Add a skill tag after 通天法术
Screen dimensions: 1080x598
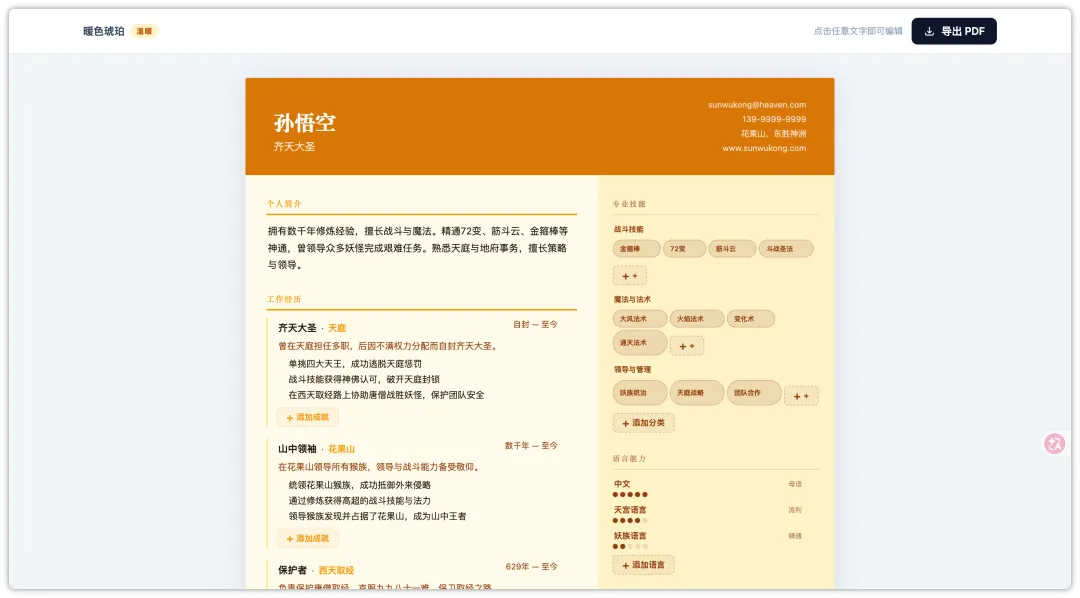(x=687, y=346)
